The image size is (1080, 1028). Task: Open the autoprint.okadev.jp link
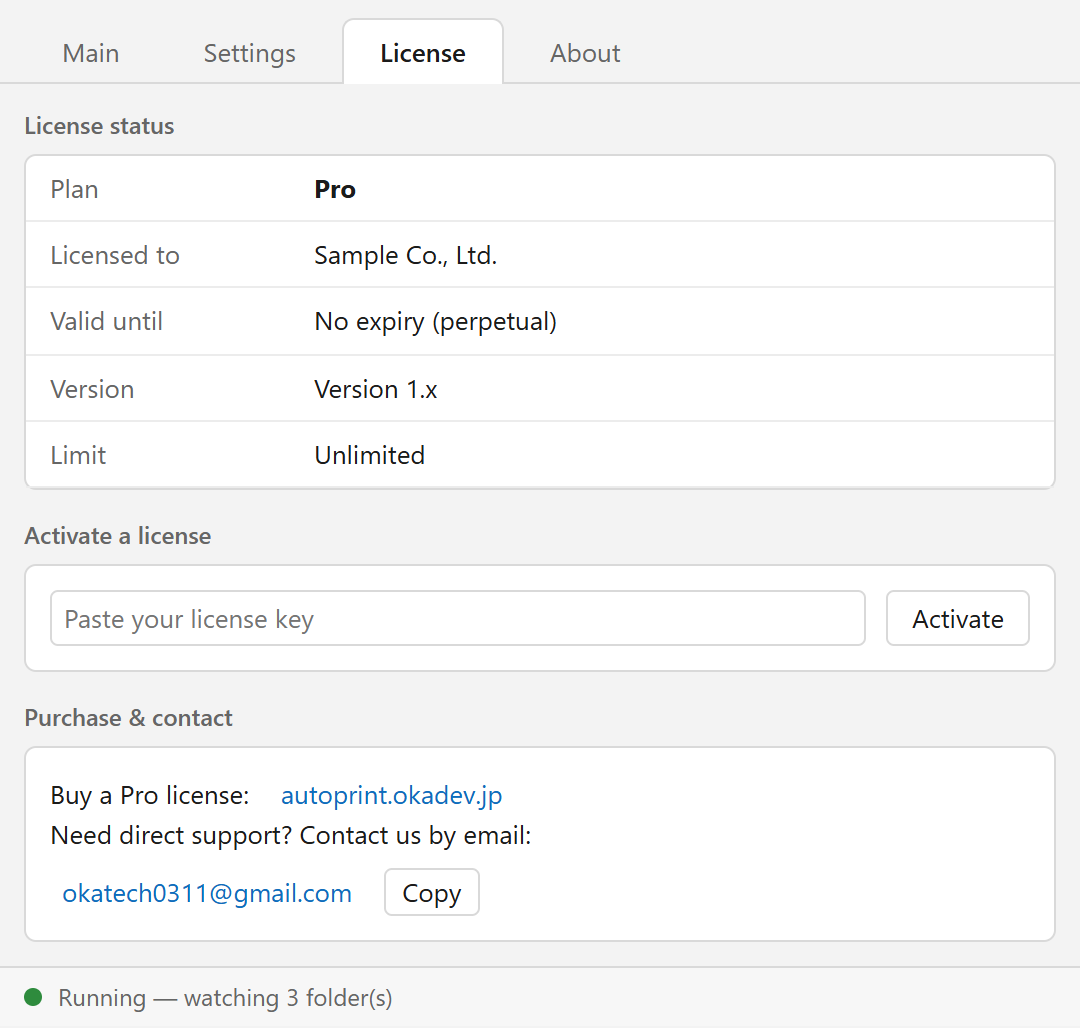tap(391, 795)
